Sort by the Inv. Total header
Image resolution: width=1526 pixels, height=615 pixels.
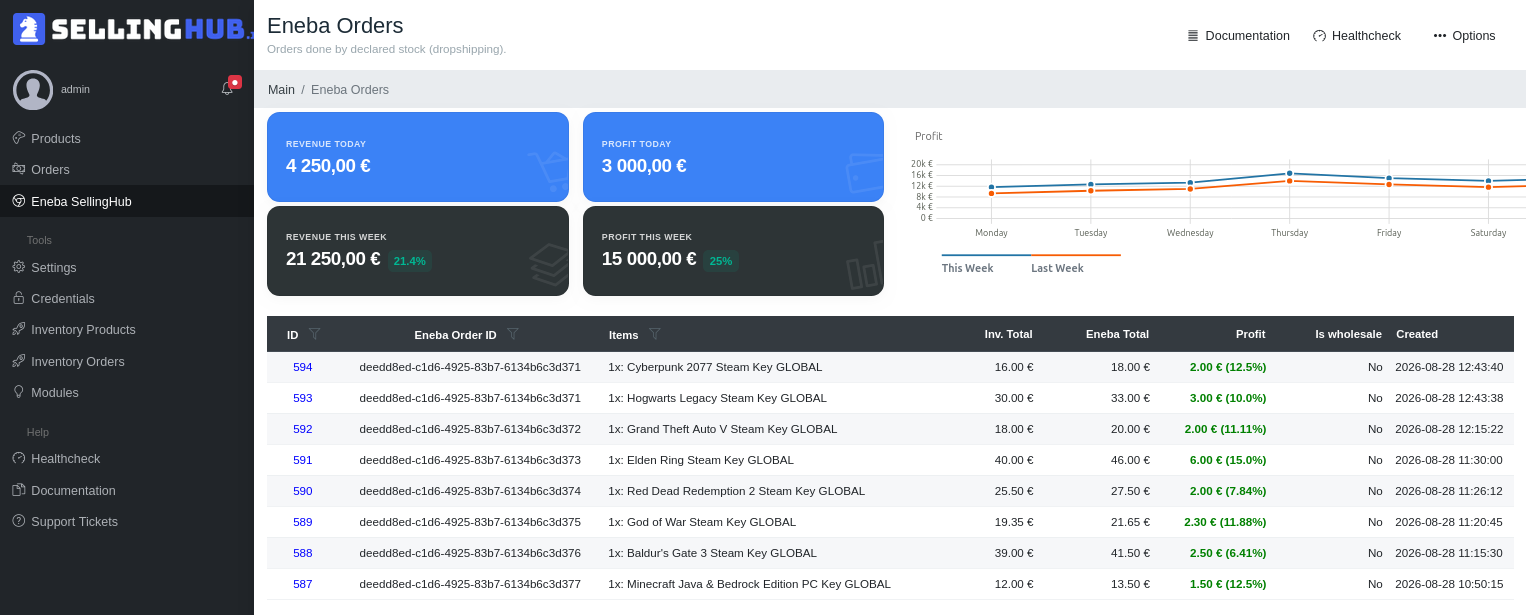pyautogui.click(x=1008, y=334)
